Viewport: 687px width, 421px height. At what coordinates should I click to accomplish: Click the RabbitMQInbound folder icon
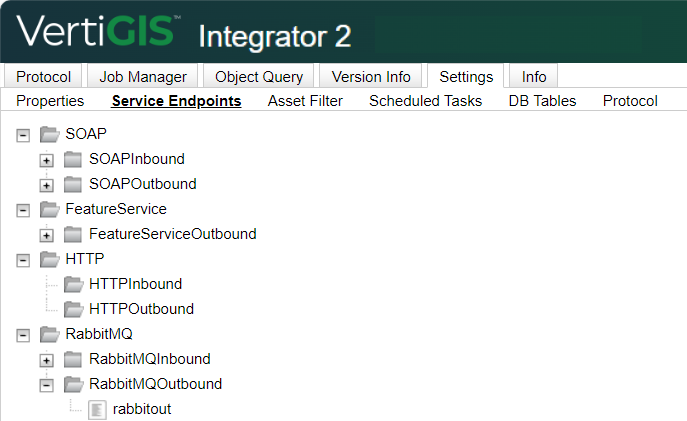[x=72, y=359]
